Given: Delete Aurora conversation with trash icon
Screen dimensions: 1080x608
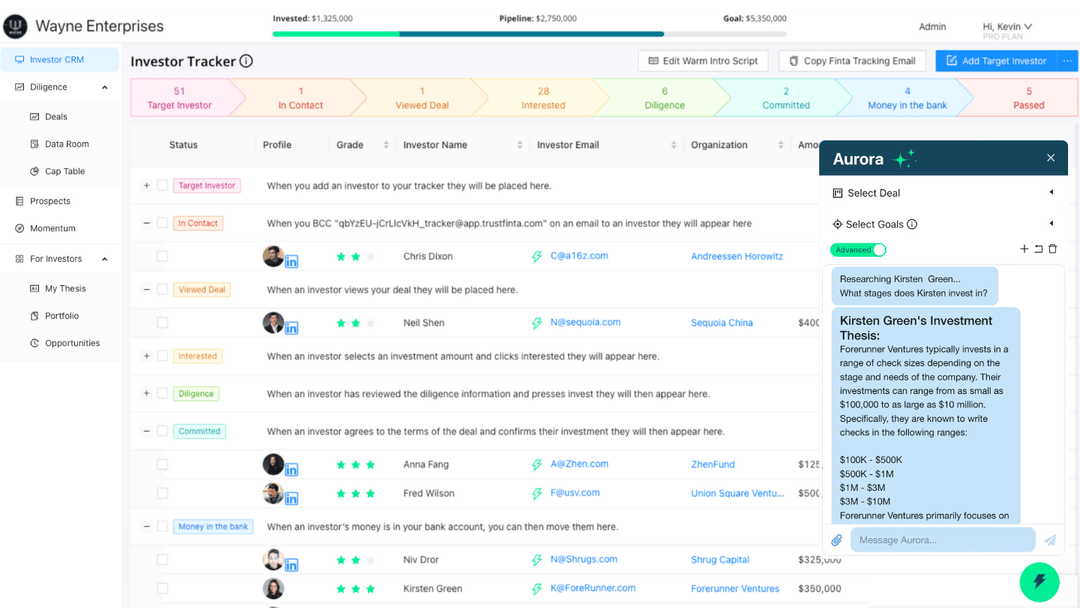Looking at the screenshot, I should tap(1052, 249).
